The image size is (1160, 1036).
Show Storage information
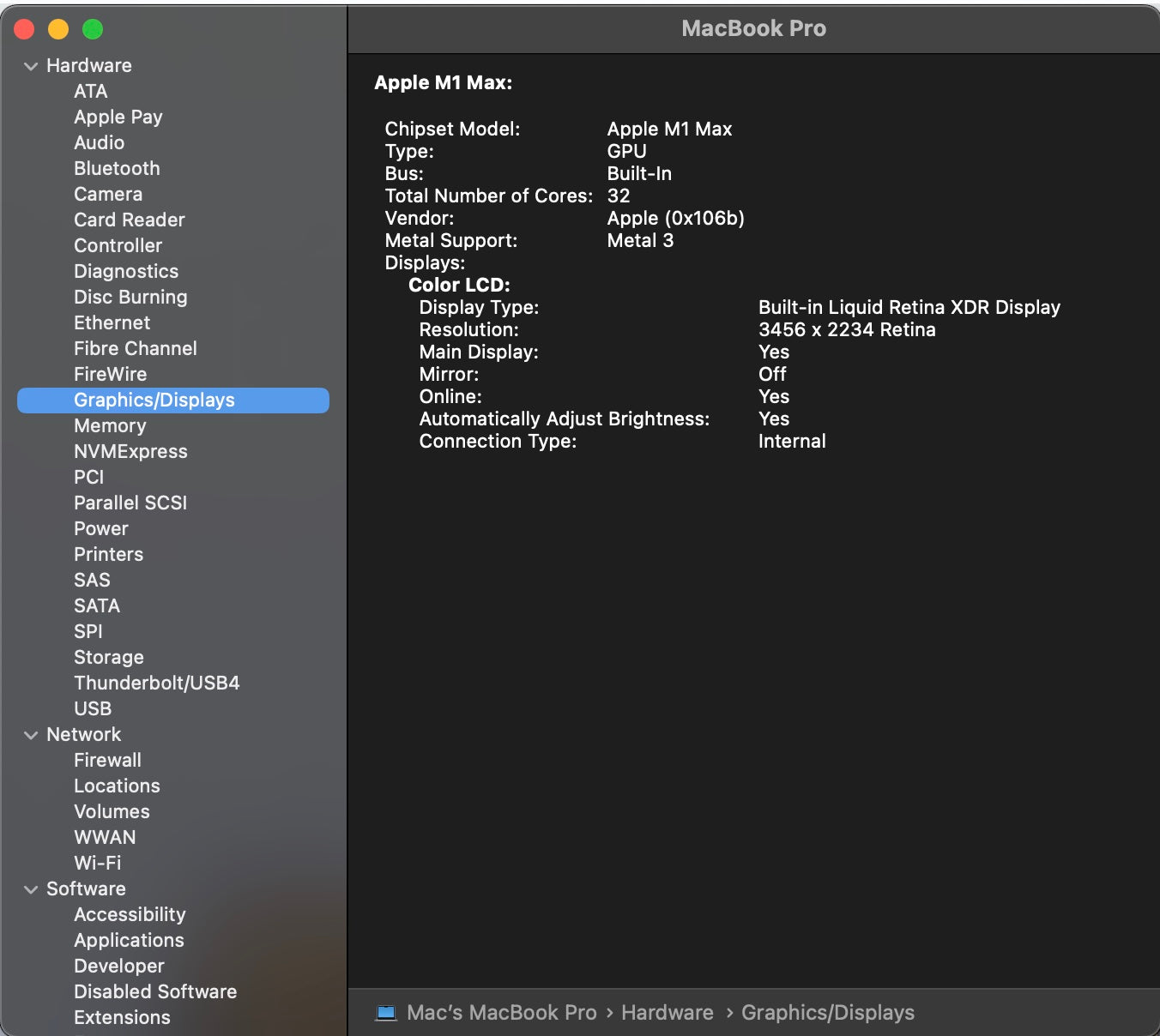coord(109,658)
